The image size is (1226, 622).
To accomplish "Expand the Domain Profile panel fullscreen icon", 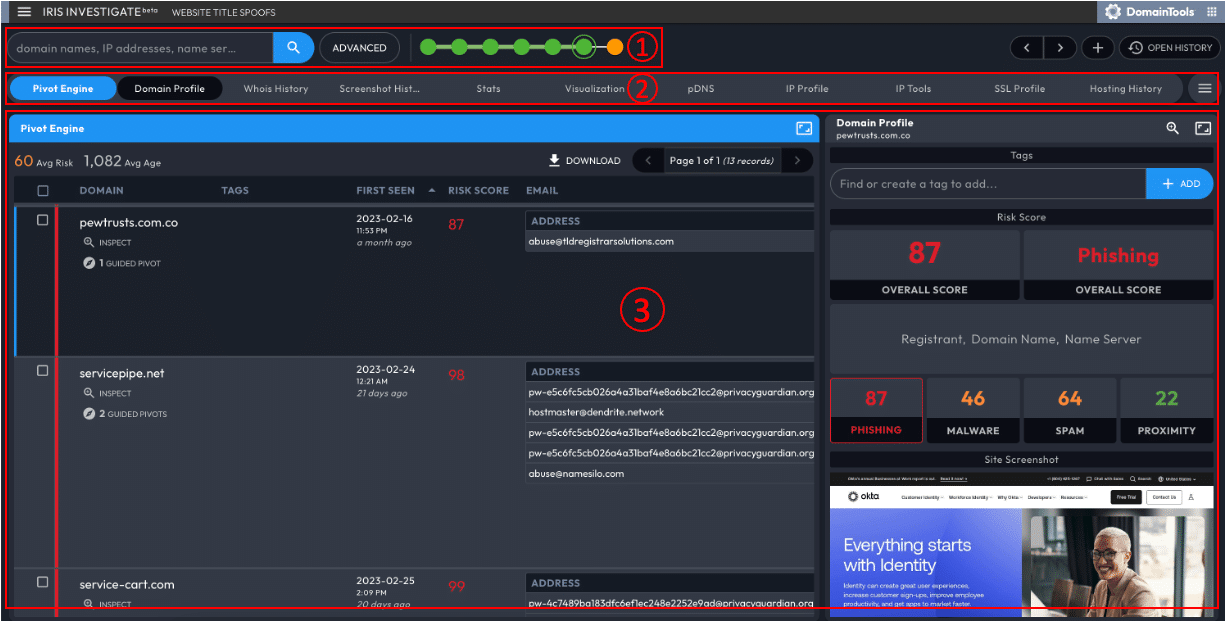I will pos(1203,128).
